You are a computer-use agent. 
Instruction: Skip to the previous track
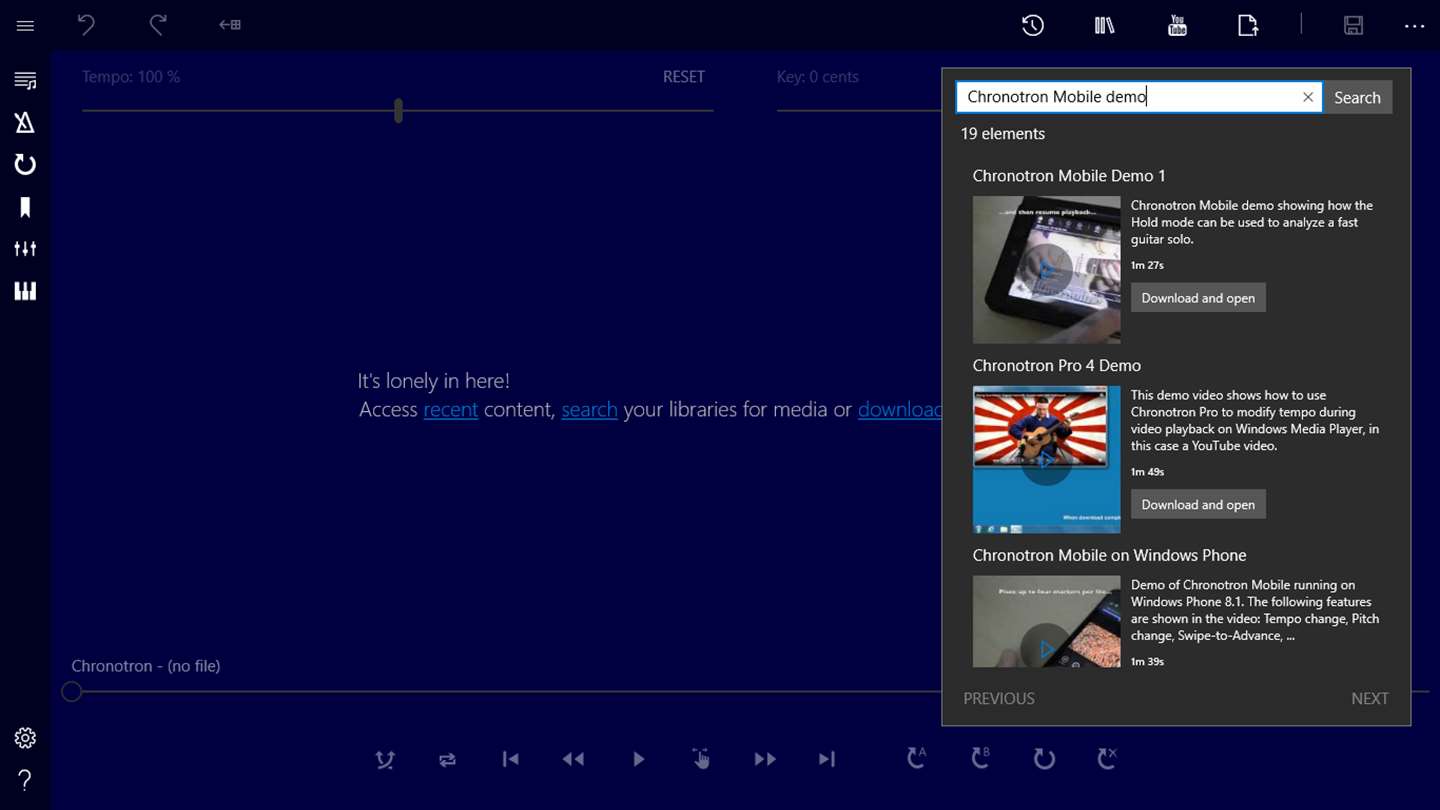[x=511, y=759]
